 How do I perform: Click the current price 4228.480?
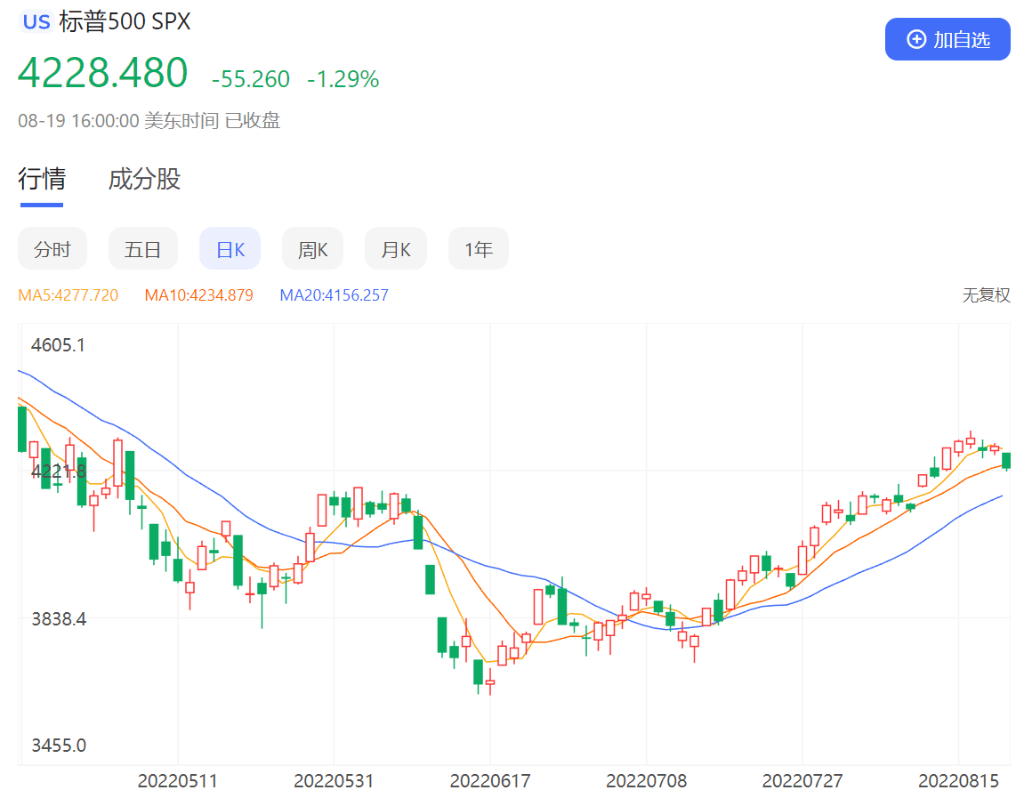[x=103, y=72]
